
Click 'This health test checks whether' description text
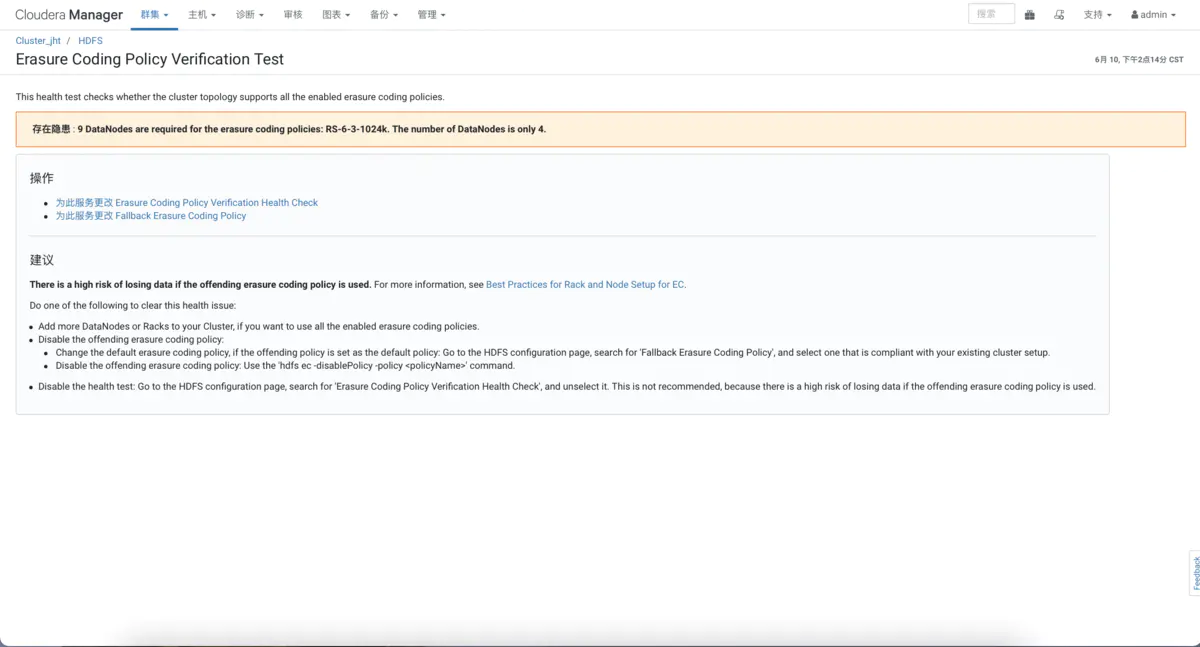(230, 97)
